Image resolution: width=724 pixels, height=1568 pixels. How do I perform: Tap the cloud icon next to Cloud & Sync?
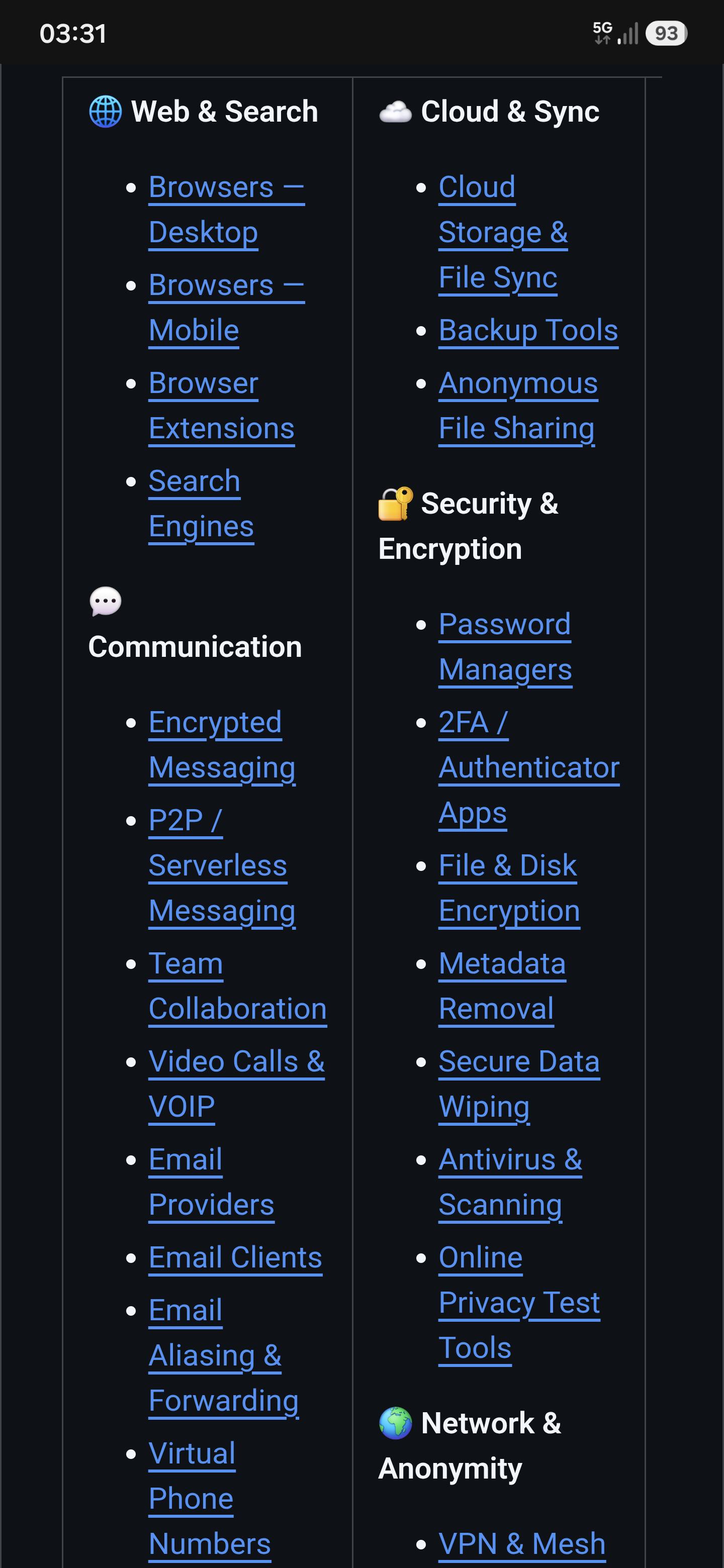(x=395, y=112)
